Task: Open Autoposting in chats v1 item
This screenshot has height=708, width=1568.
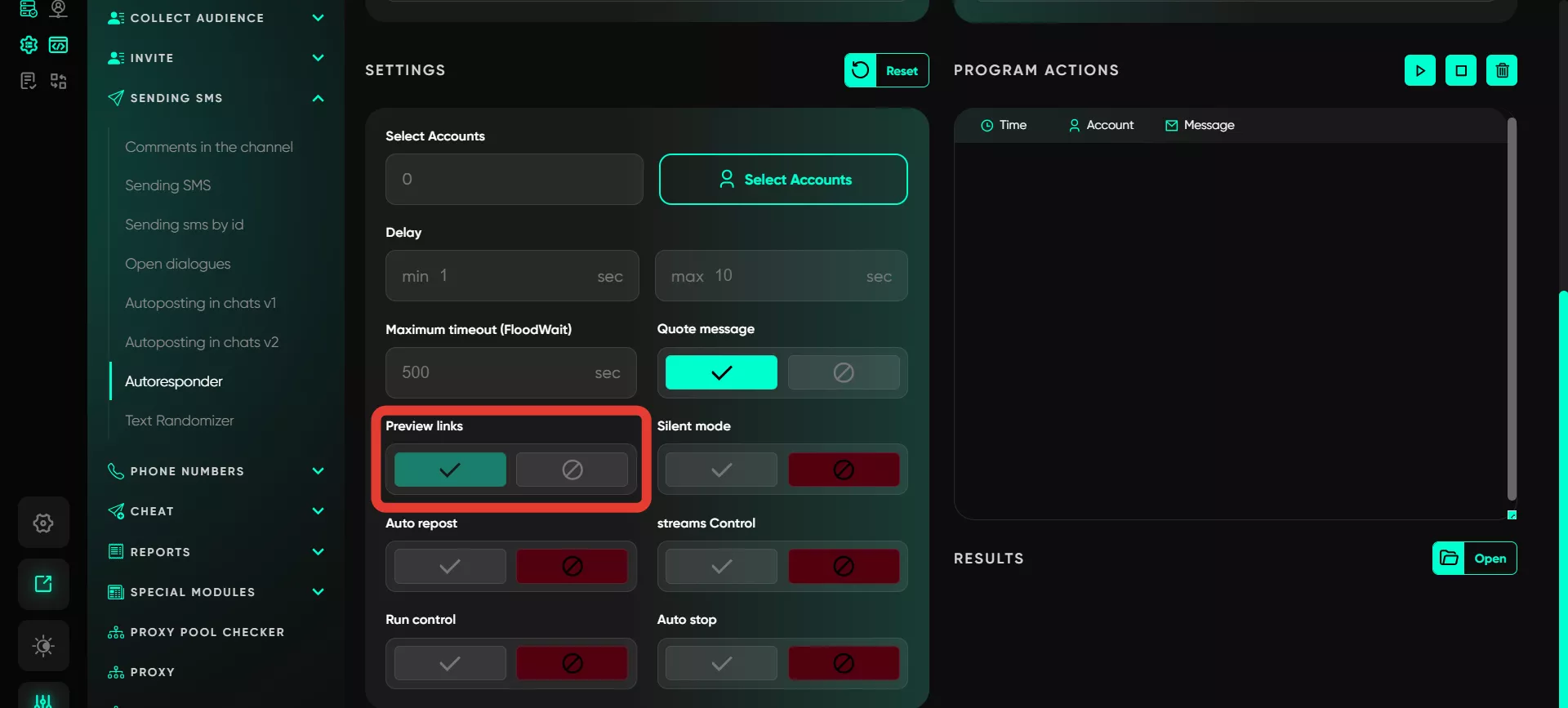Action: coord(201,303)
